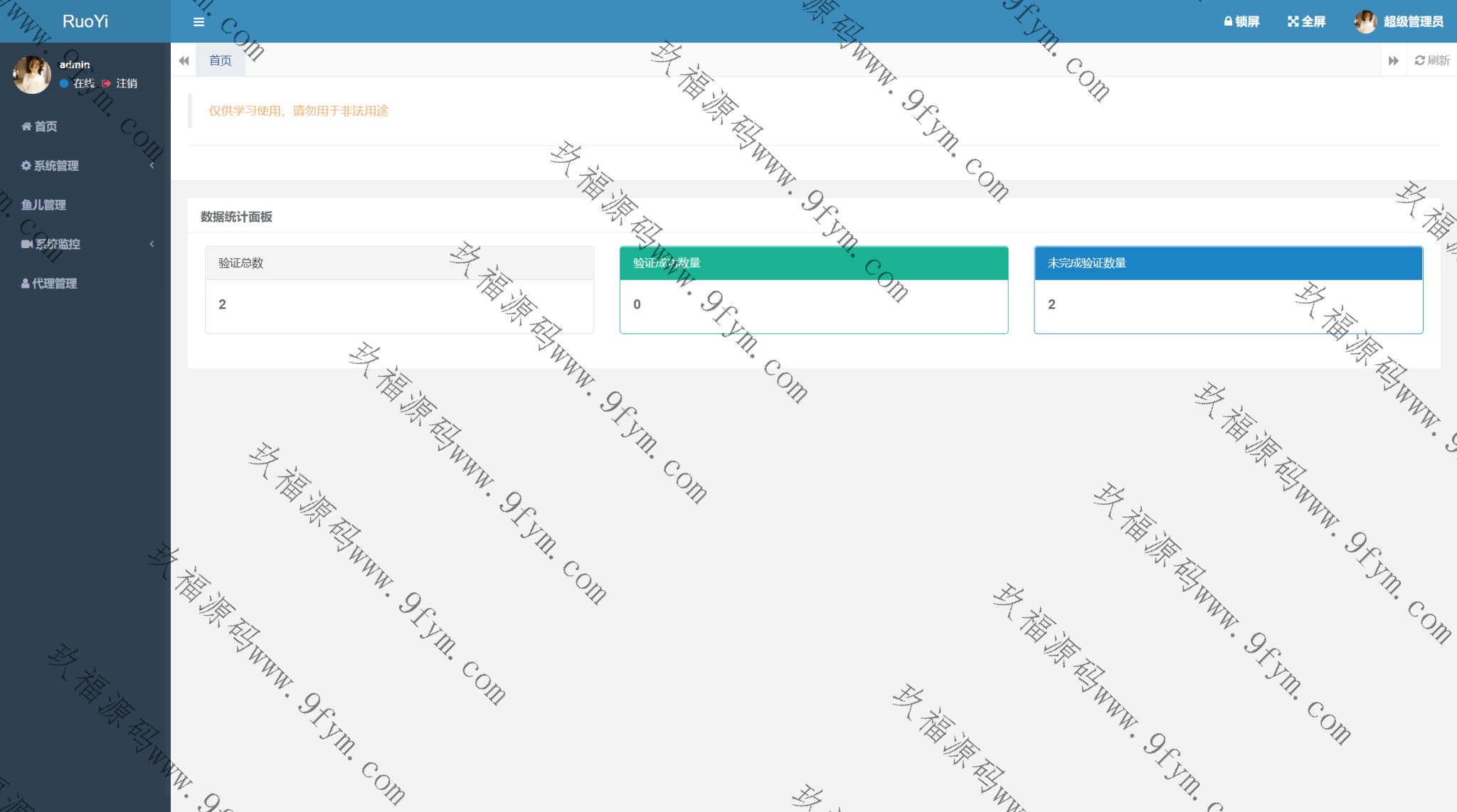Click the green 验证成功数量 panel header
Image resolution: width=1457 pixels, height=812 pixels.
click(x=814, y=262)
